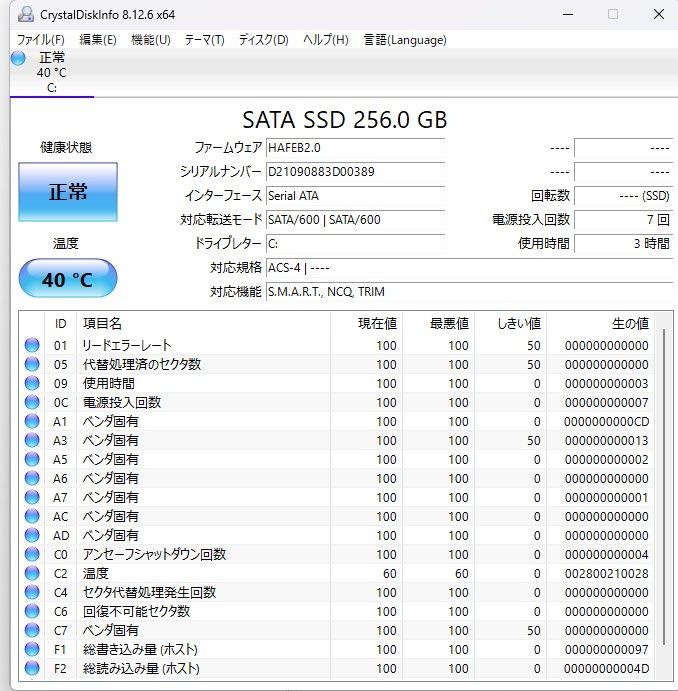Open the ファイル(F) menu
678x691 pixels.
click(x=41, y=40)
